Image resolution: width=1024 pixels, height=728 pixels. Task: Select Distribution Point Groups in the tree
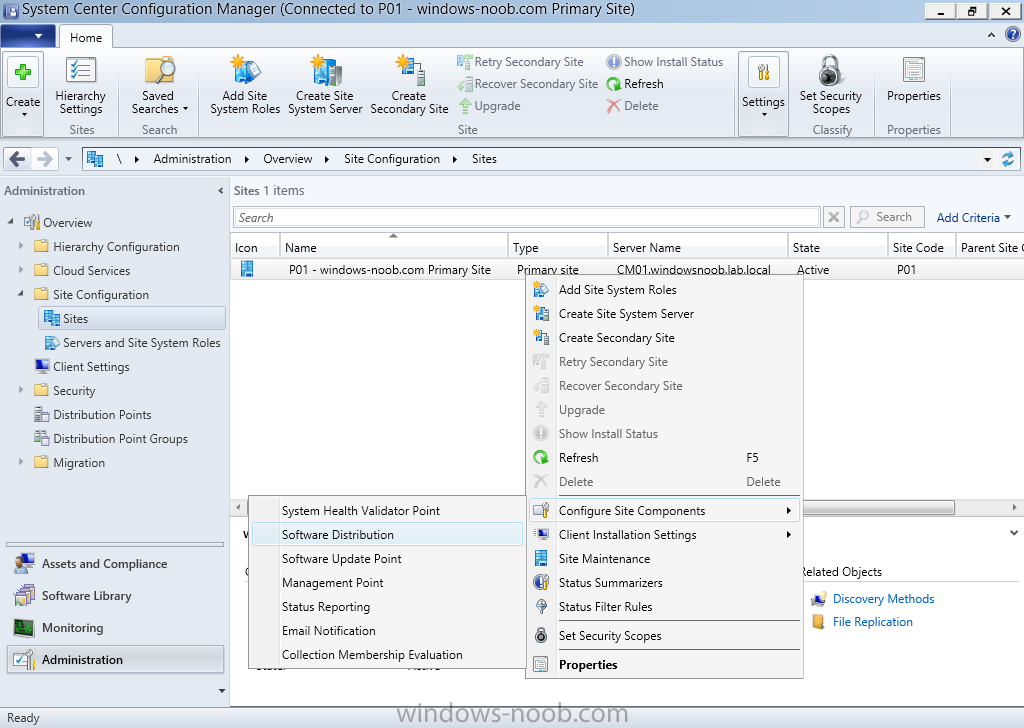111,439
